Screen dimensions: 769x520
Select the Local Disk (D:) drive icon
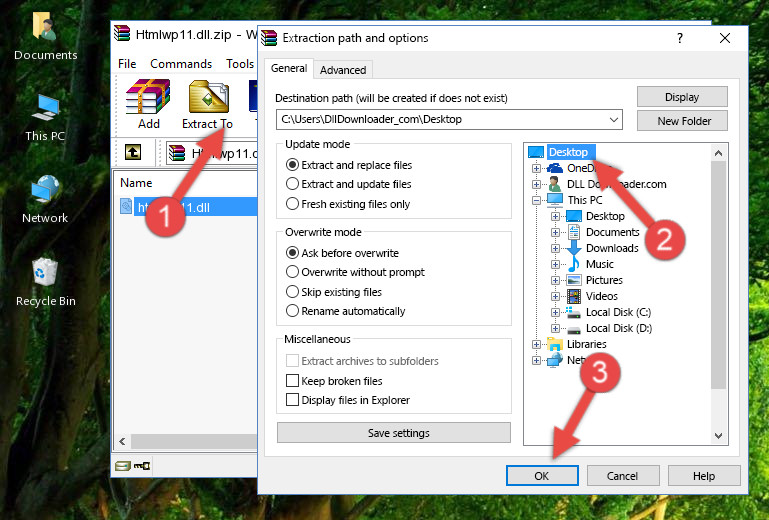click(573, 329)
